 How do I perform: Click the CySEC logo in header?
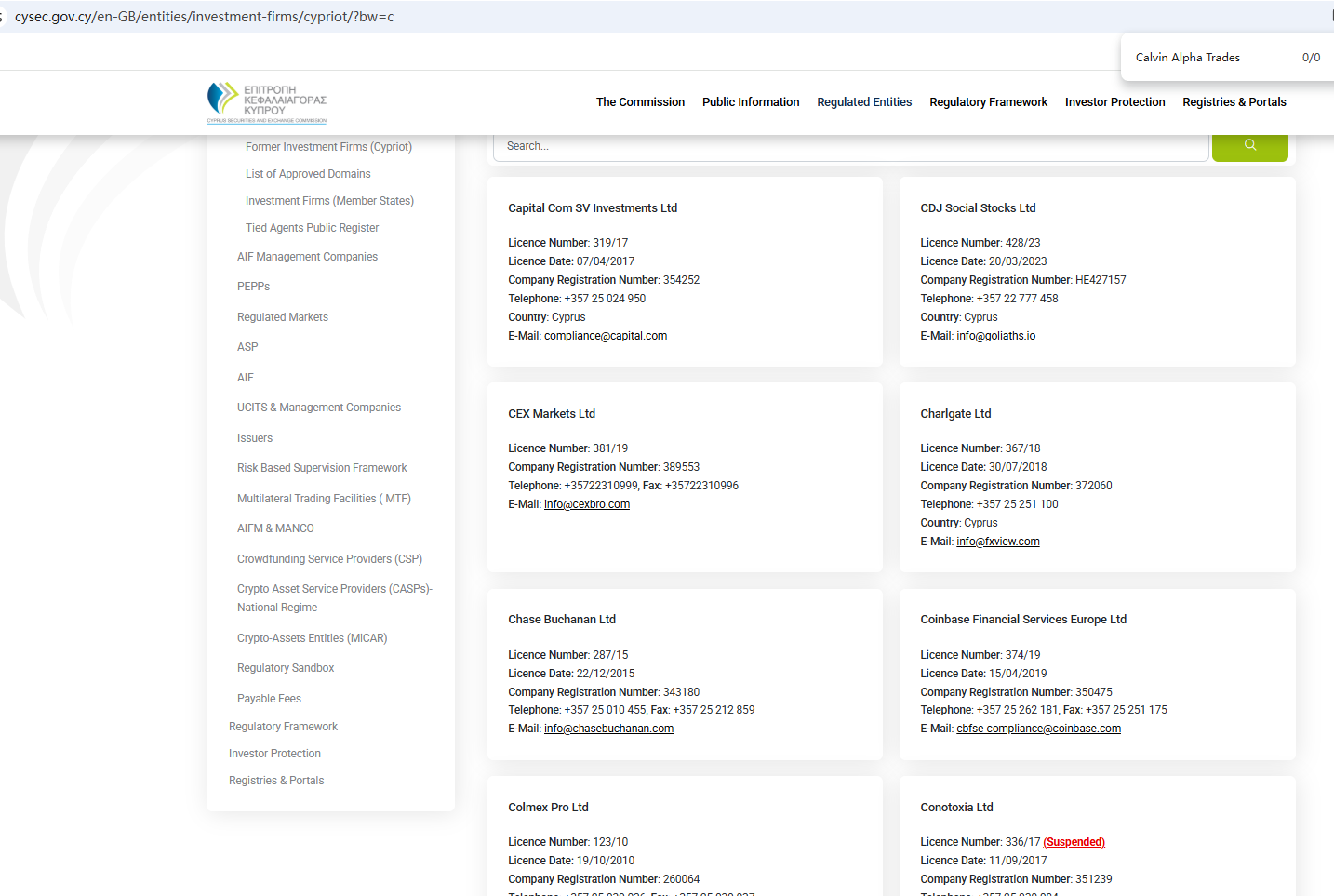click(x=267, y=102)
